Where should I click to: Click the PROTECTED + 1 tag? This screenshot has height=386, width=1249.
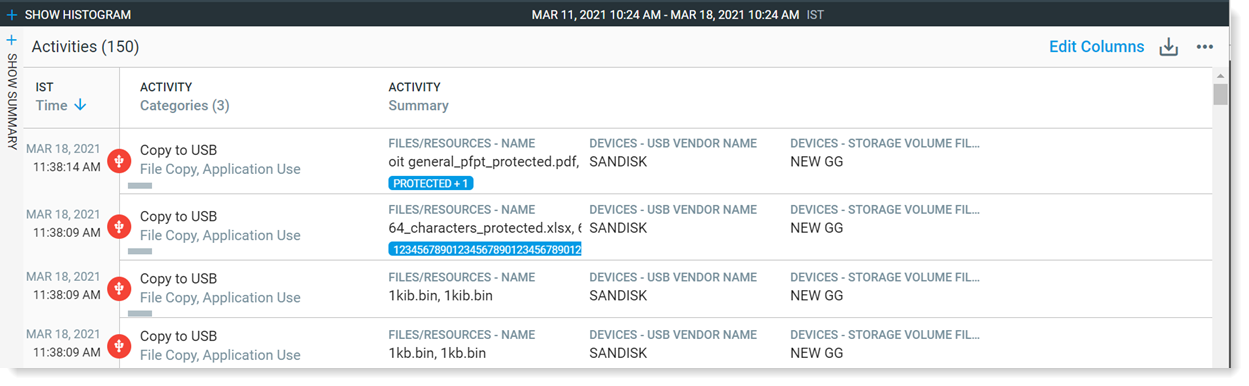431,183
